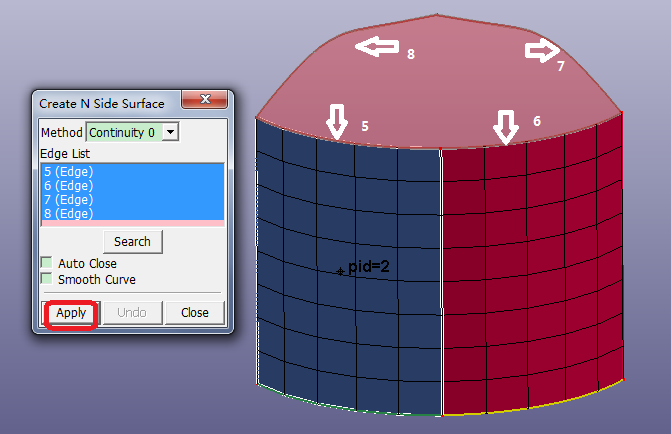Select 8 (Edge) in the Edge List

[68, 213]
